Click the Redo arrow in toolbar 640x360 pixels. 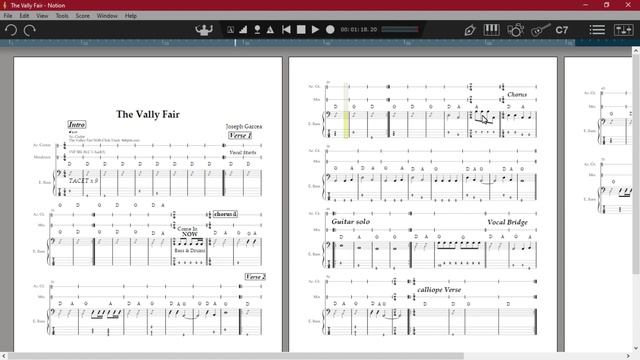(29, 30)
